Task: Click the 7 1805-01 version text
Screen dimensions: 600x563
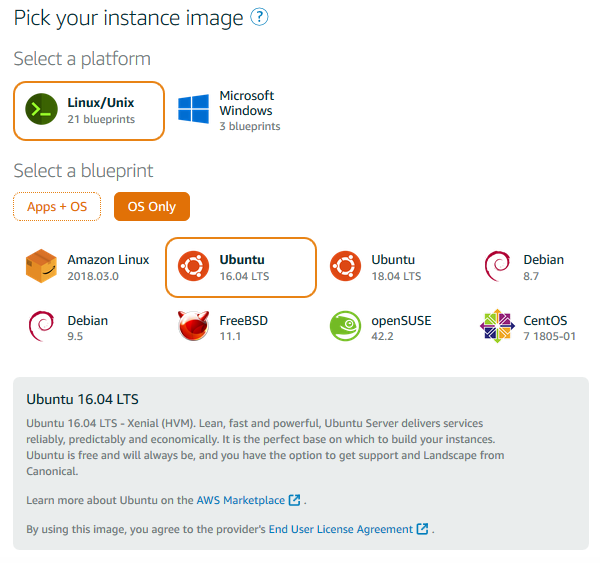Action: tap(549, 336)
